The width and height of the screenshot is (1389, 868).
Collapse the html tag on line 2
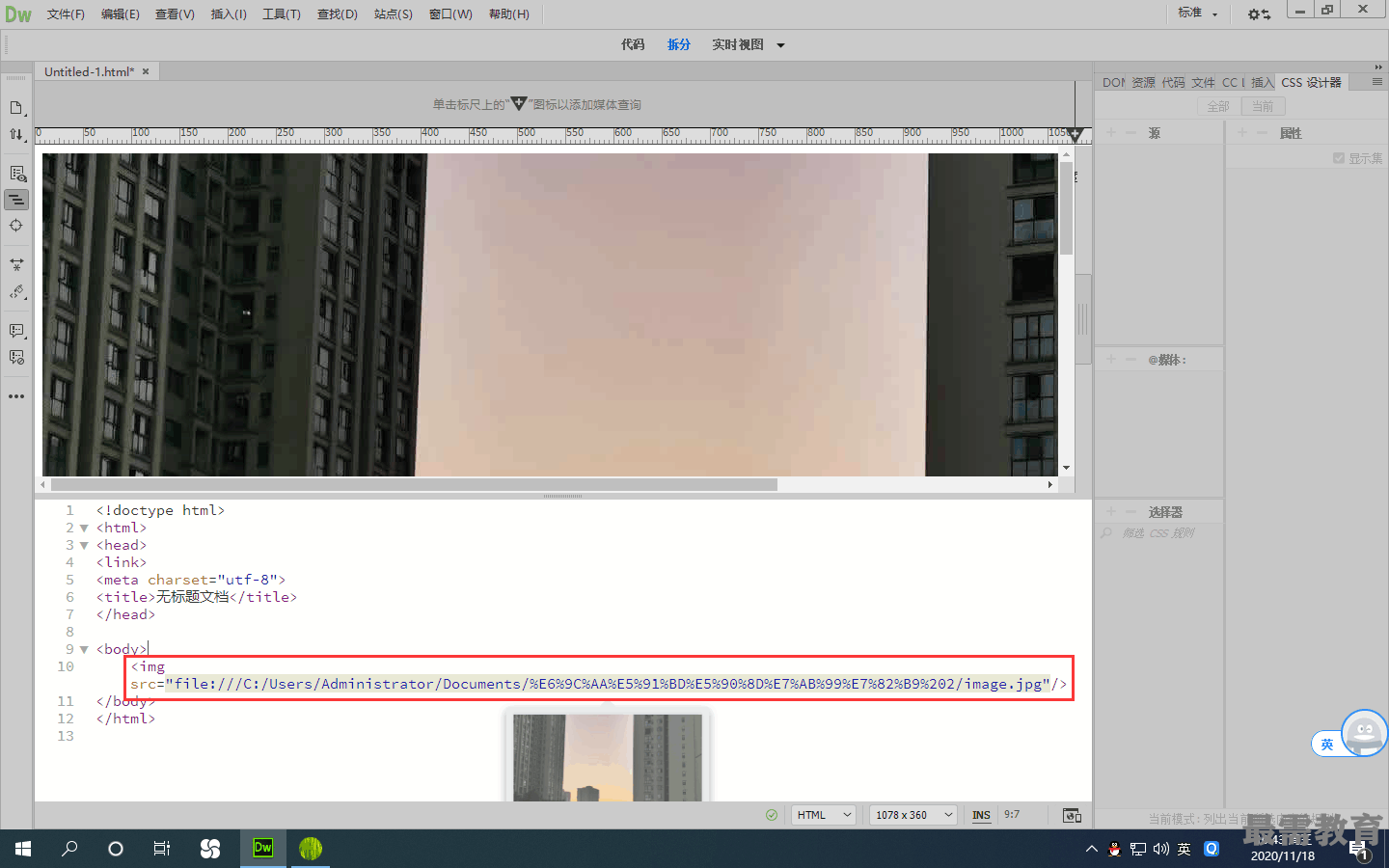point(84,528)
